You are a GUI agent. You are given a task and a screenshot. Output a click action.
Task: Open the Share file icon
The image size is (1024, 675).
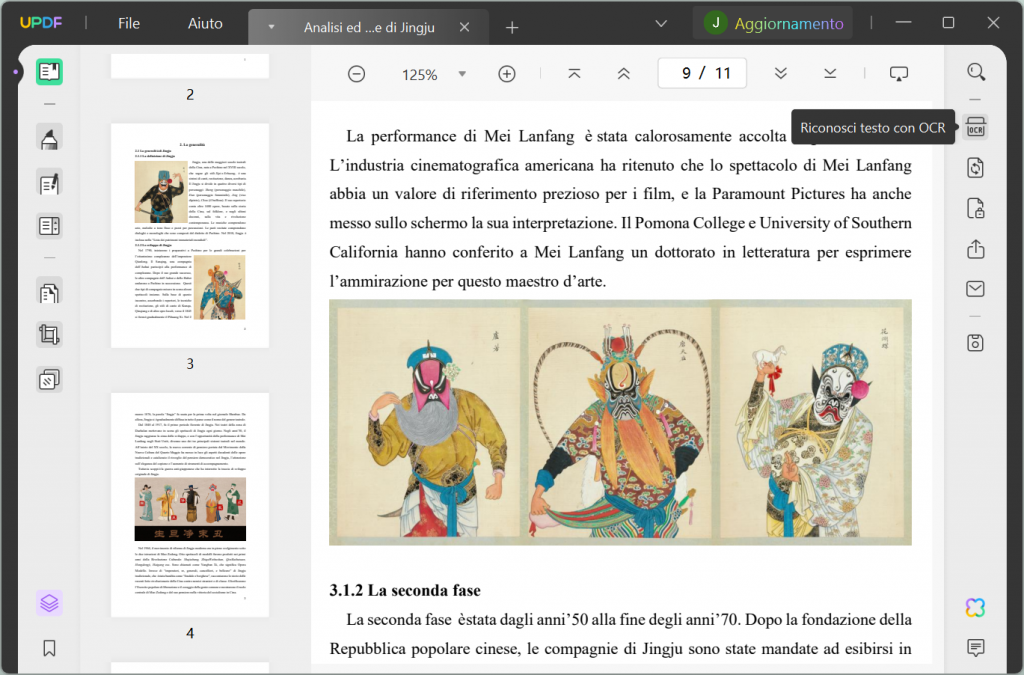click(x=976, y=250)
